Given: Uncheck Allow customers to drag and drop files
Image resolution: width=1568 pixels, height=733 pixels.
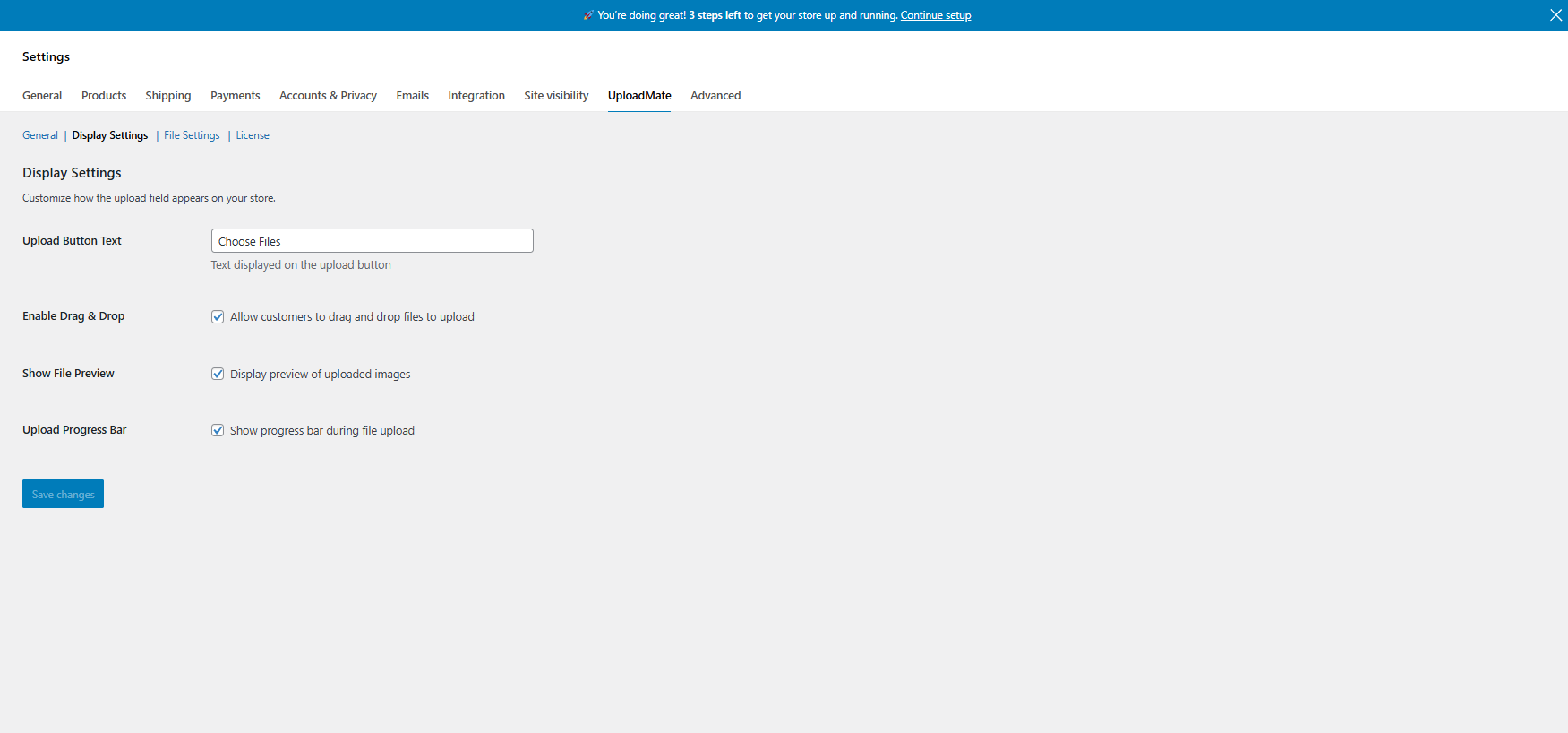Looking at the screenshot, I should (218, 316).
